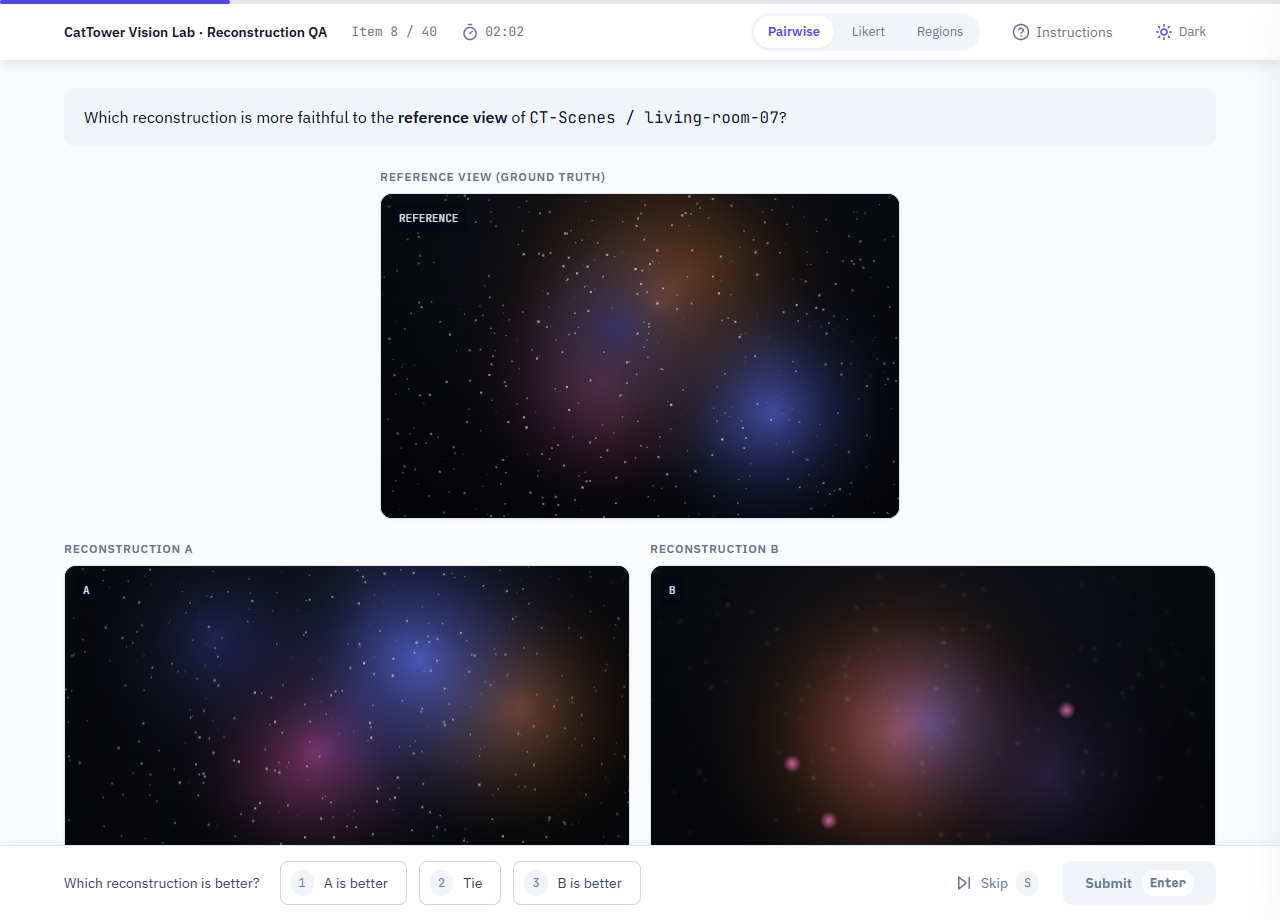
Task: Click the Reconstruction B image
Action: 933,705
